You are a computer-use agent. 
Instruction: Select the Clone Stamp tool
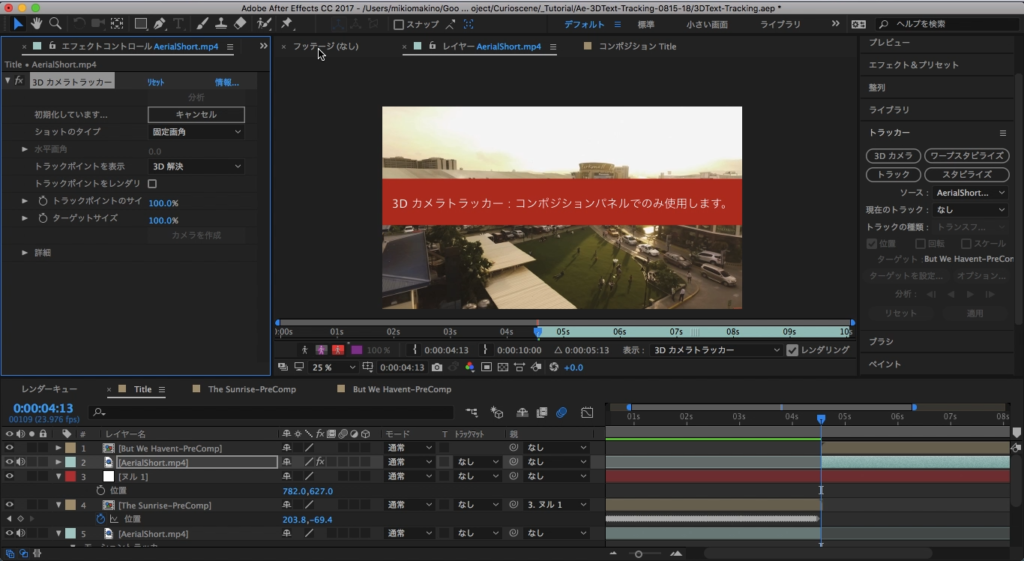pyautogui.click(x=221, y=23)
